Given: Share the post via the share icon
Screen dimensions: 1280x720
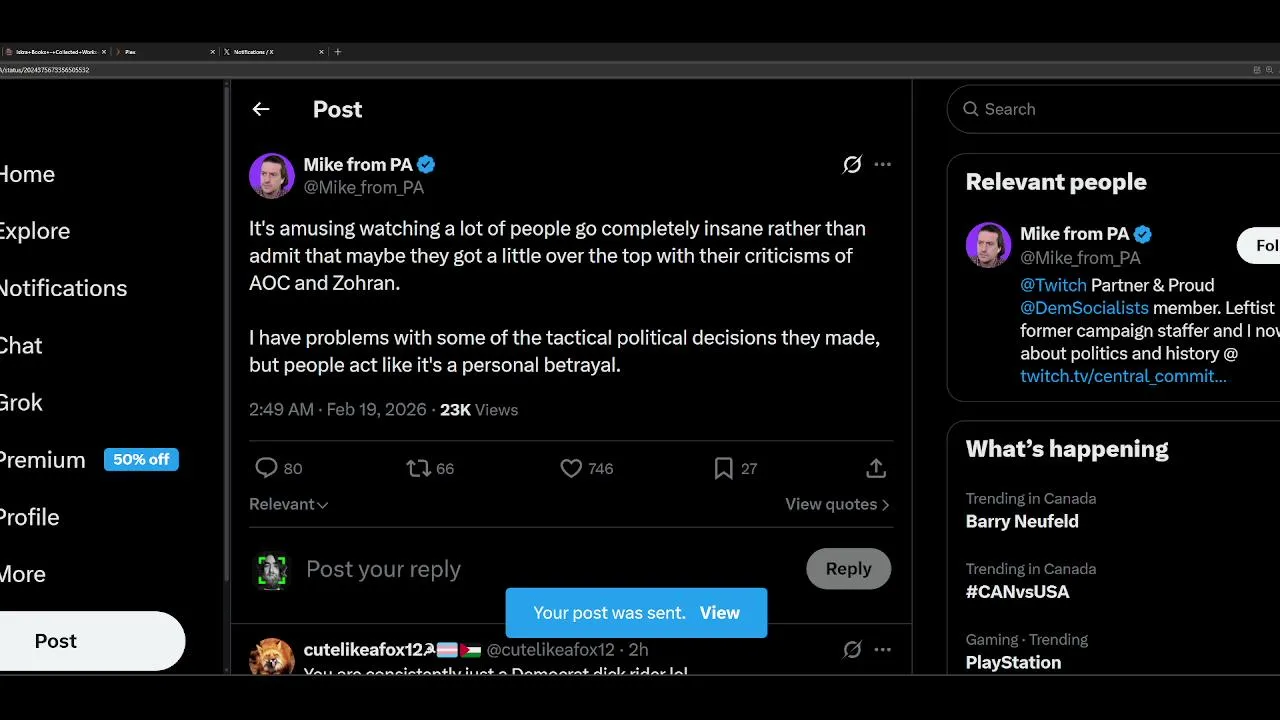Looking at the screenshot, I should [876, 468].
